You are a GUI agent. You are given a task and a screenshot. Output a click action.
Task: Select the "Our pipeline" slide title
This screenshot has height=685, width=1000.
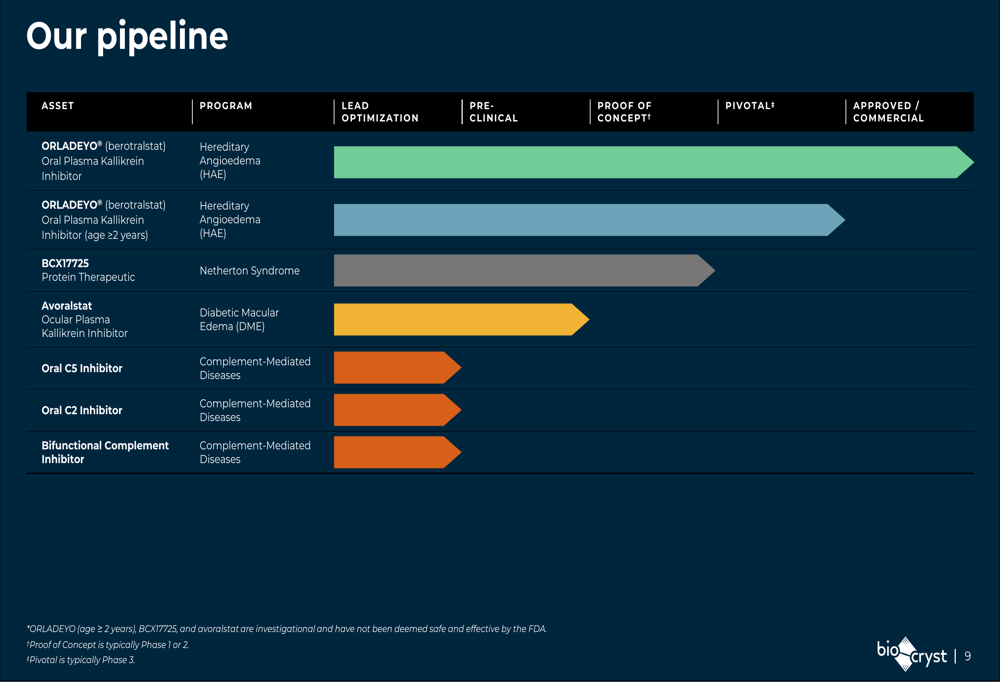pos(127,36)
